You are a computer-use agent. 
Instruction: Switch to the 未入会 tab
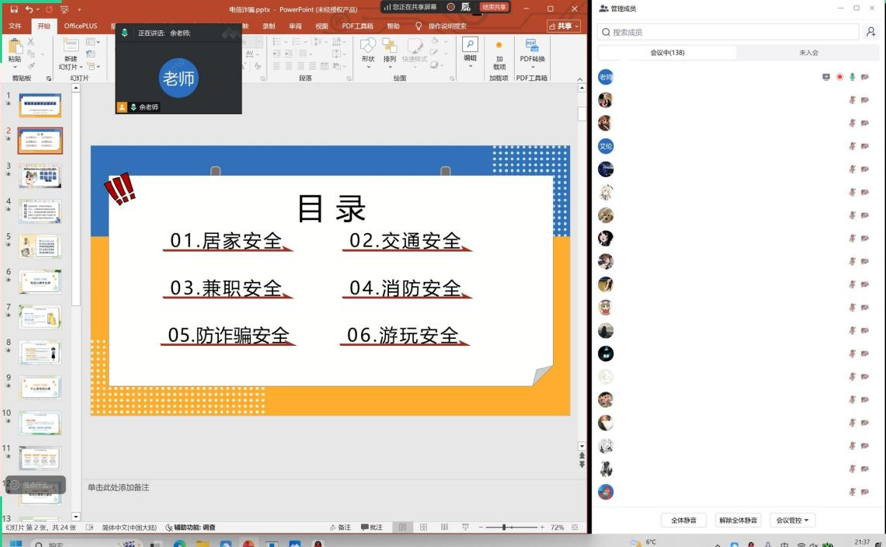(x=808, y=53)
